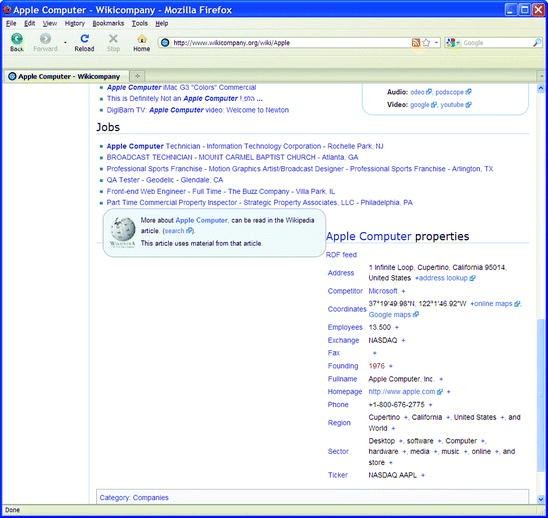Open address bar history dropdown arrow
The width and height of the screenshot is (548, 518).
(x=436, y=43)
